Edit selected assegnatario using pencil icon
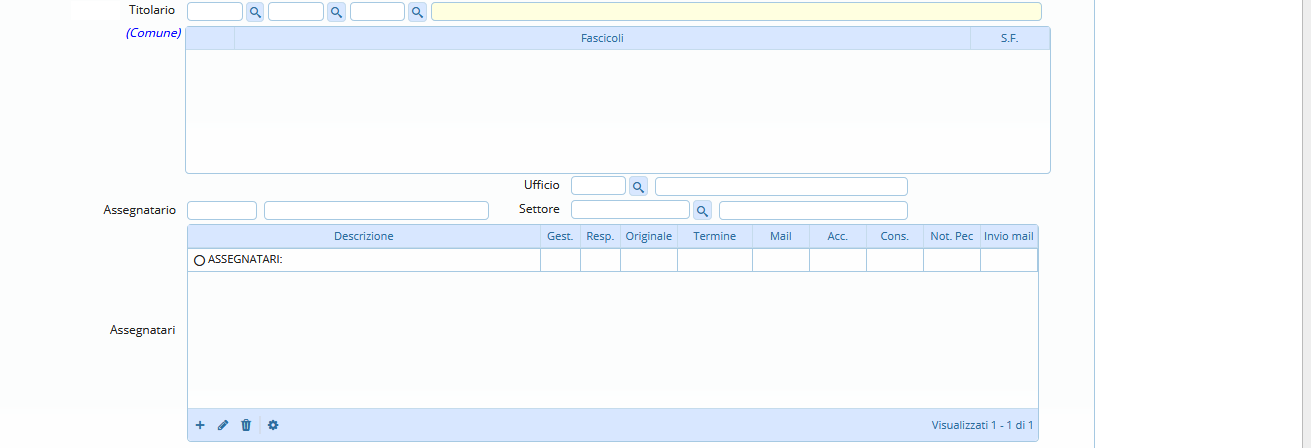Image resolution: width=1311 pixels, height=448 pixels. [223, 425]
